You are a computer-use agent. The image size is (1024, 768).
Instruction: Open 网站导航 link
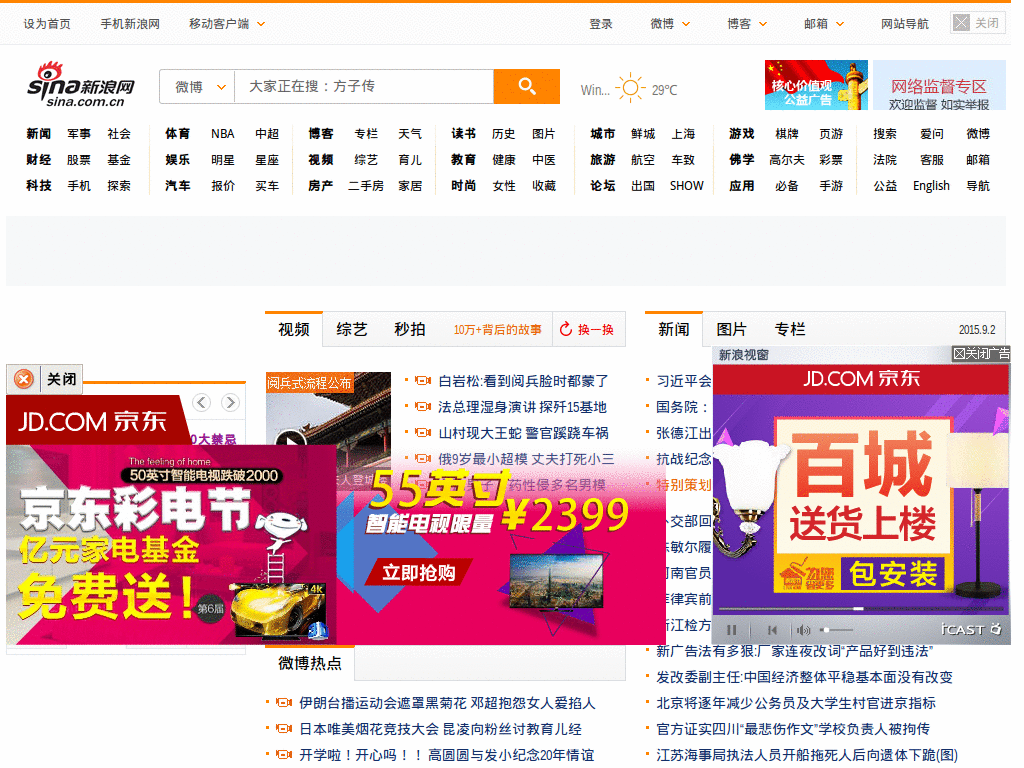click(x=904, y=24)
